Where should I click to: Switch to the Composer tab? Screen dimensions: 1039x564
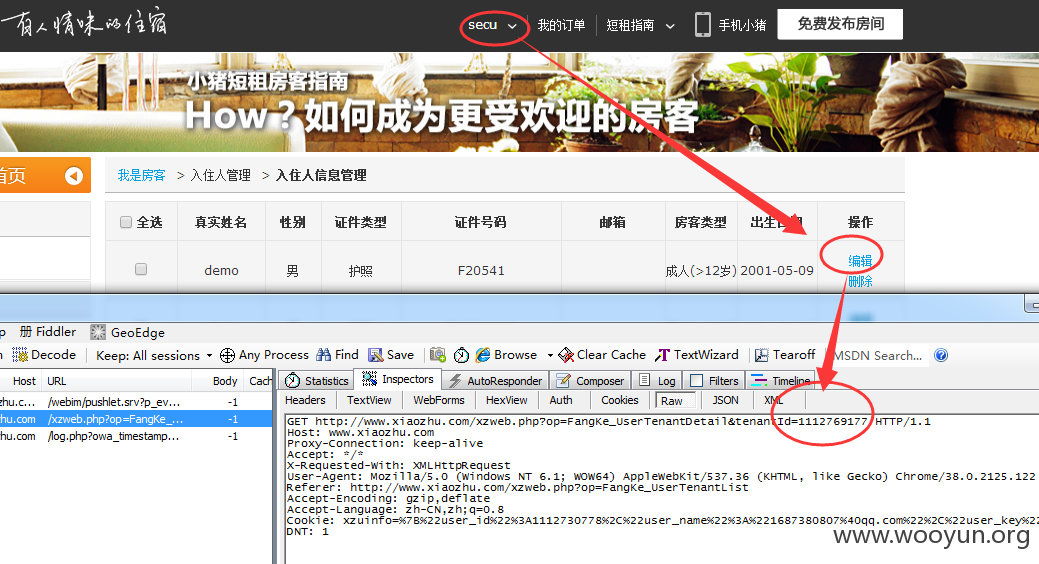click(x=590, y=380)
